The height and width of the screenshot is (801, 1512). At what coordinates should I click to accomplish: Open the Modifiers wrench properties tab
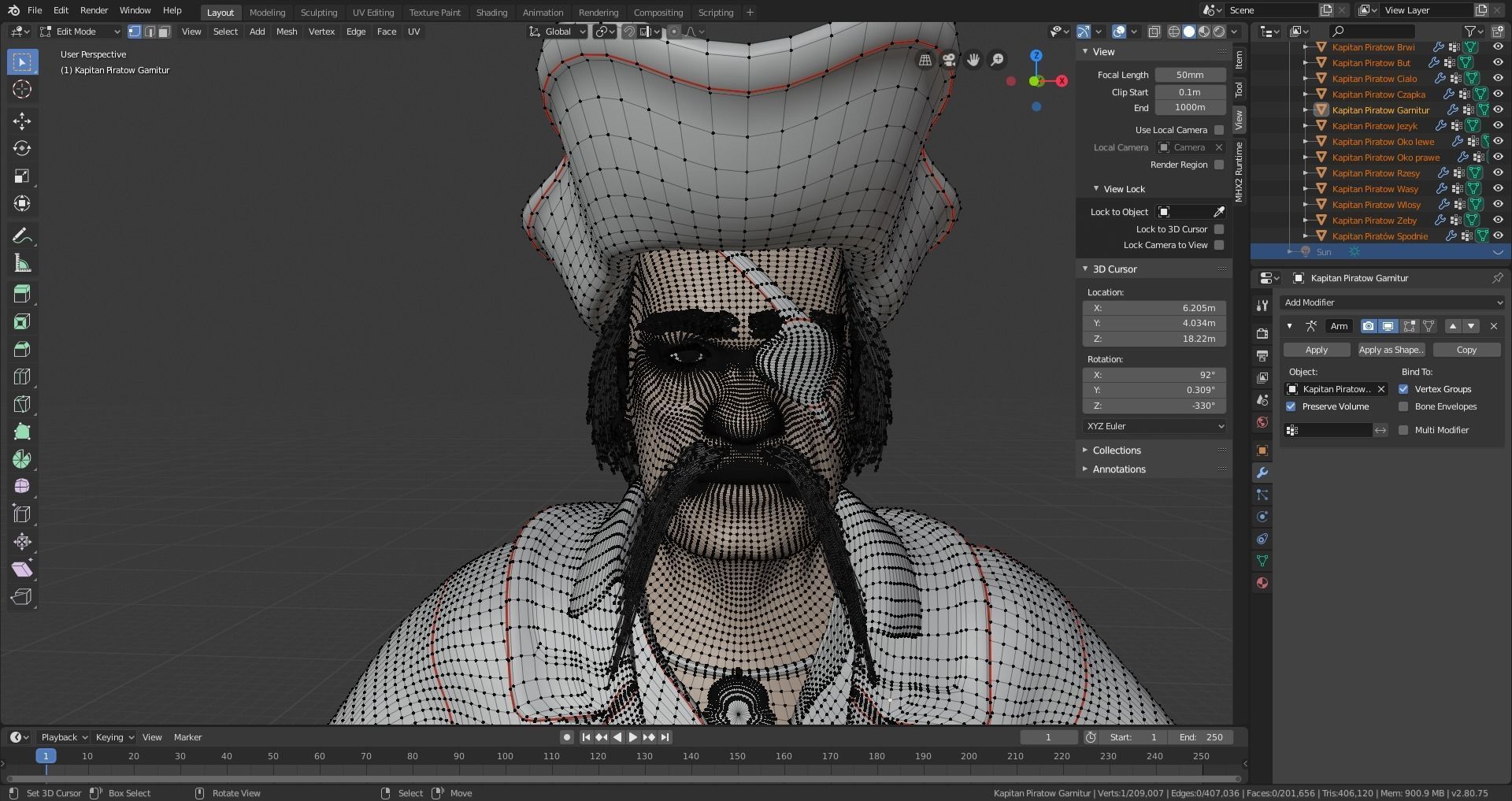click(1262, 473)
